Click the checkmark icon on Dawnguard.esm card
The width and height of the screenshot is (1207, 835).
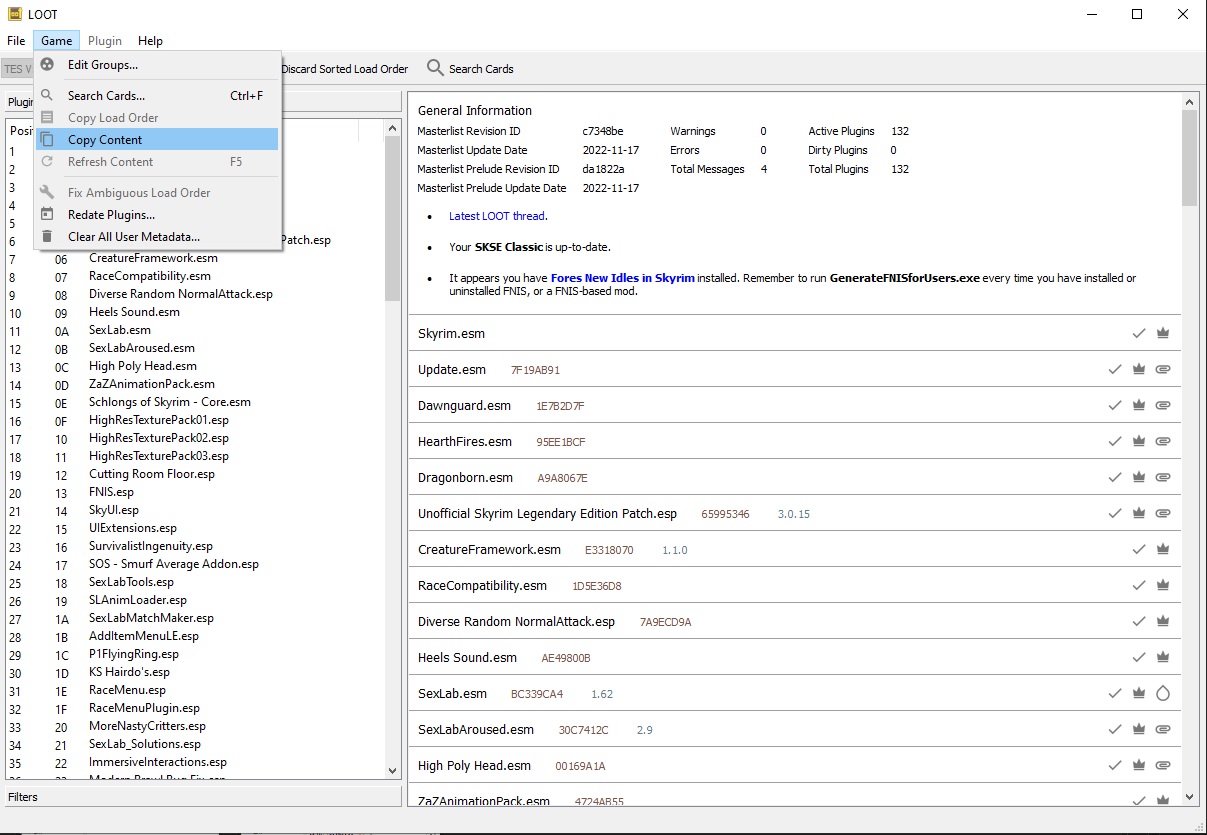coord(1114,405)
